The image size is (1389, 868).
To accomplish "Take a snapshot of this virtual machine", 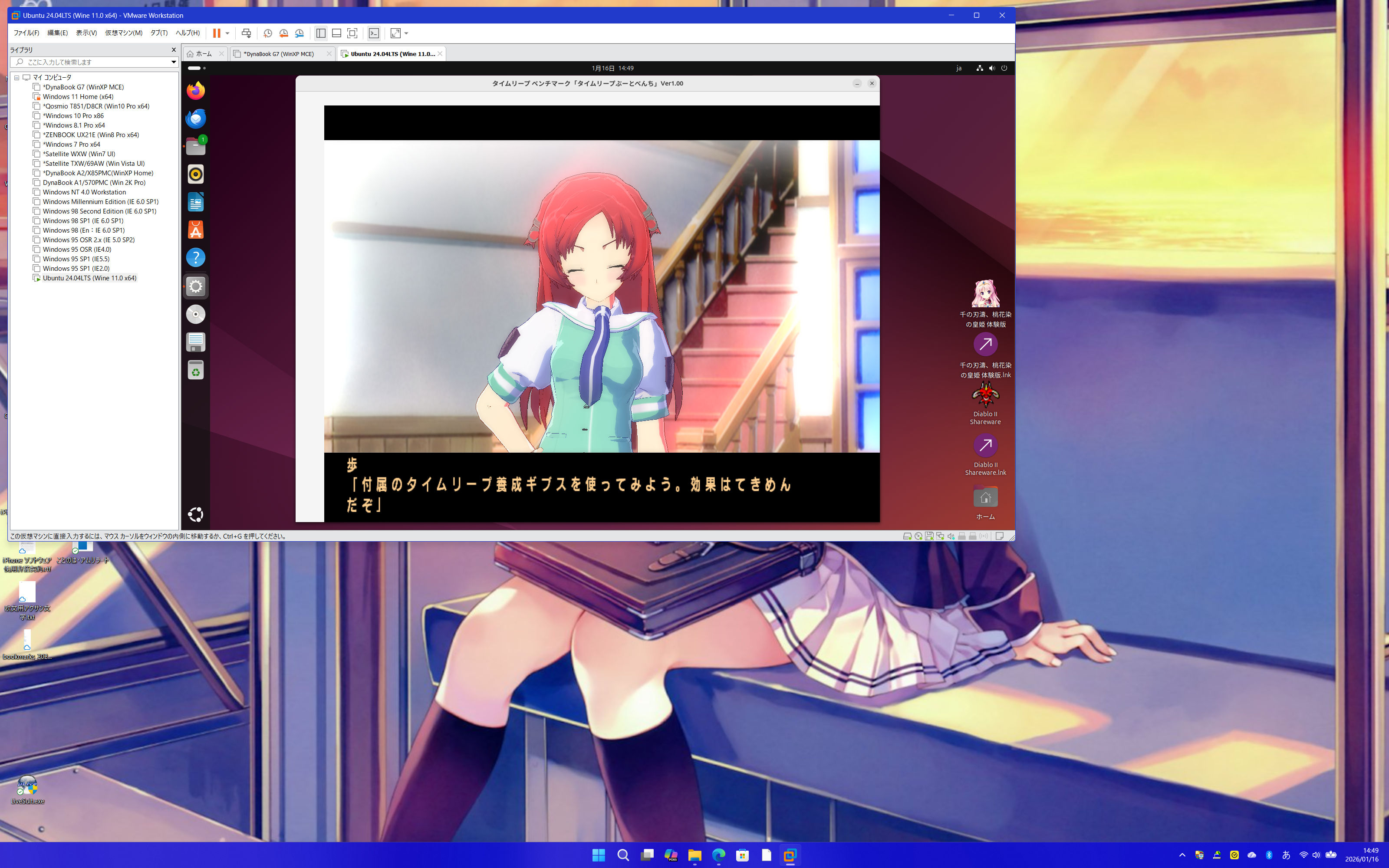I will tap(267, 33).
